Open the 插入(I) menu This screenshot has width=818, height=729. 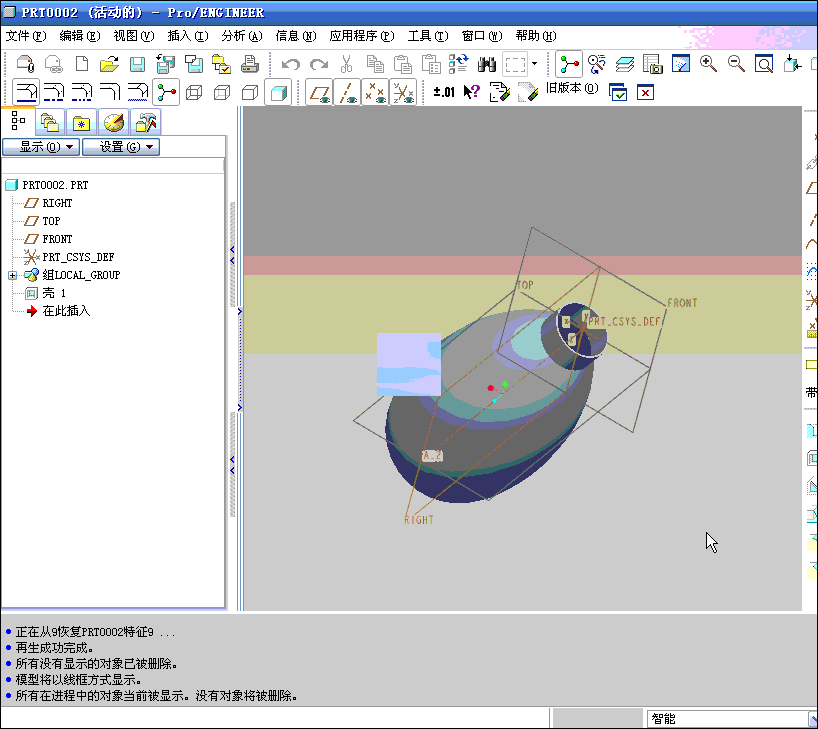pos(186,36)
